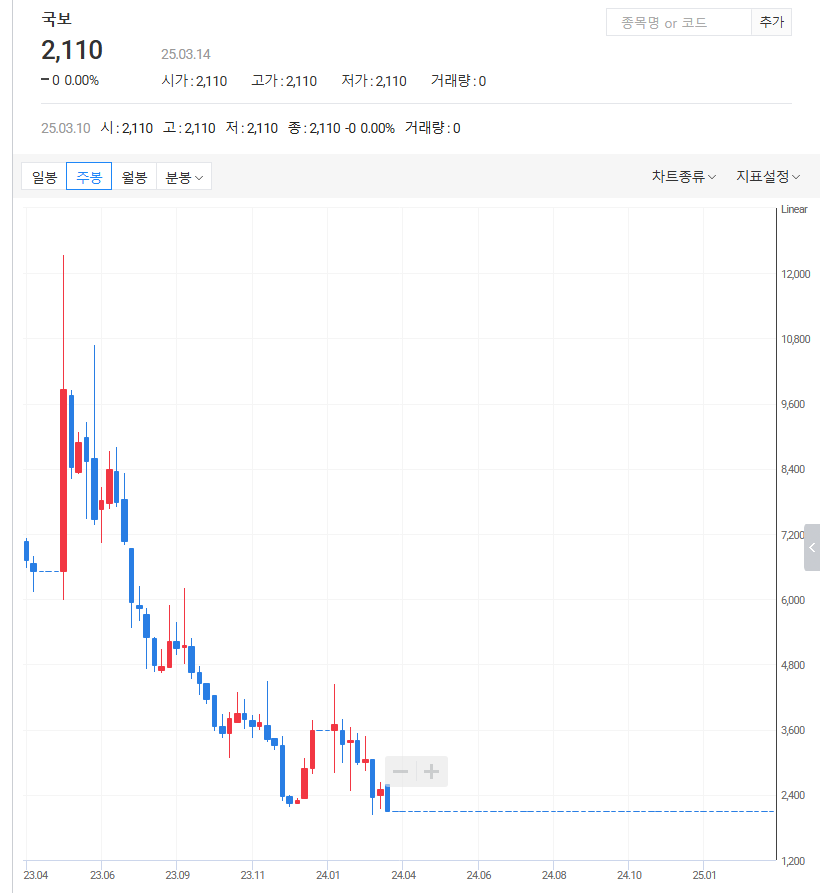The width and height of the screenshot is (820, 893).
Task: Focus the 종목명 or 코드 search field
Action: point(679,23)
